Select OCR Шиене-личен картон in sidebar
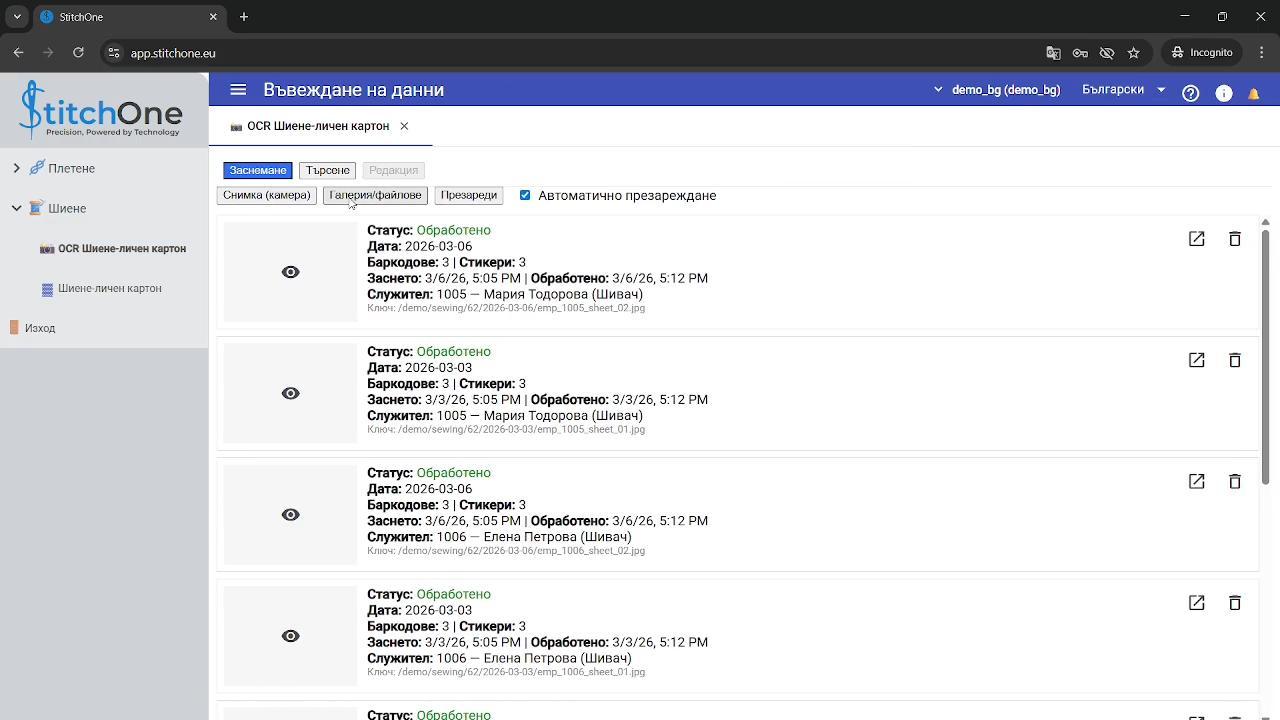 pyautogui.click(x=112, y=248)
